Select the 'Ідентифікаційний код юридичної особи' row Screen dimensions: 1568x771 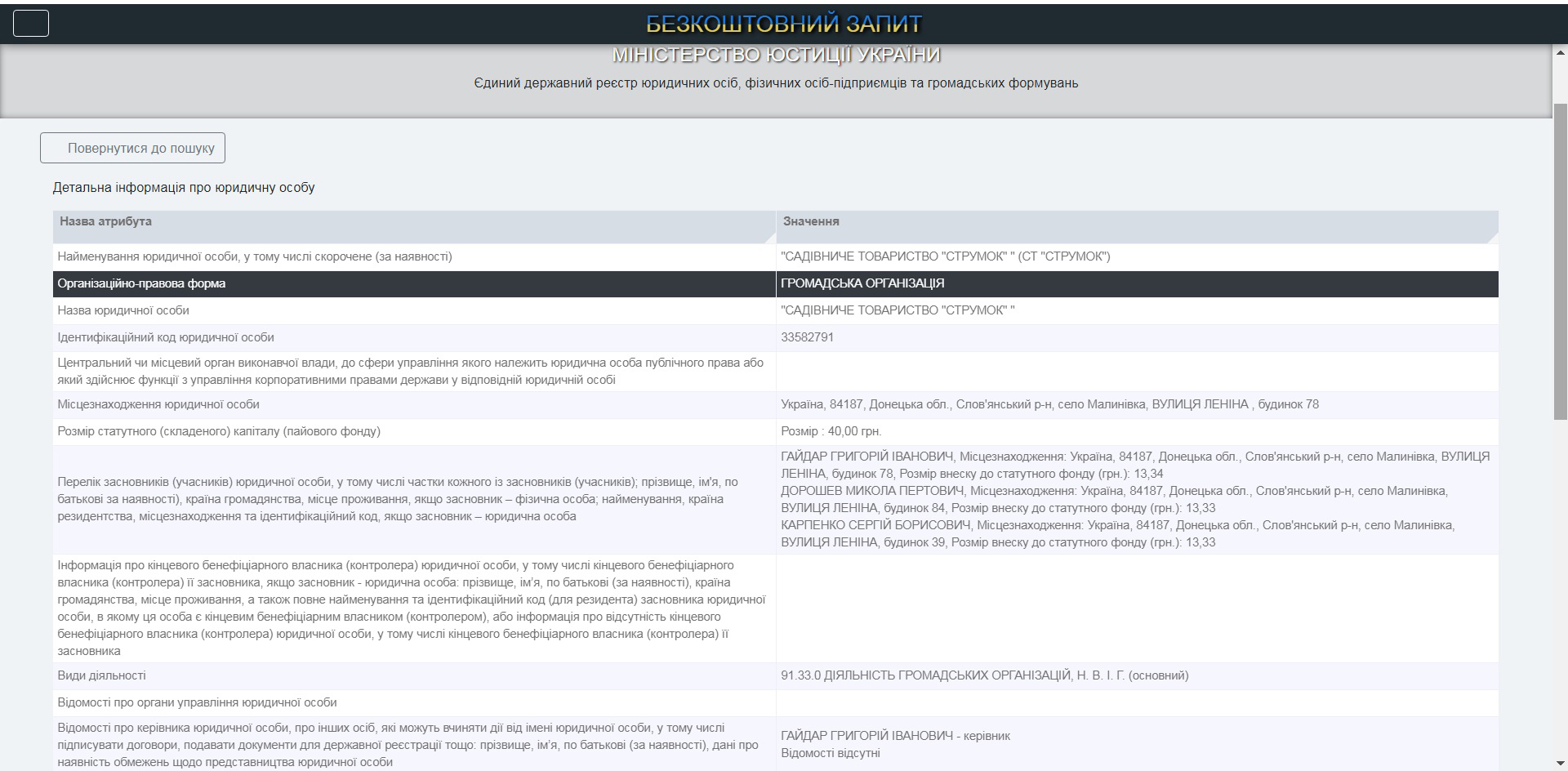click(776, 337)
